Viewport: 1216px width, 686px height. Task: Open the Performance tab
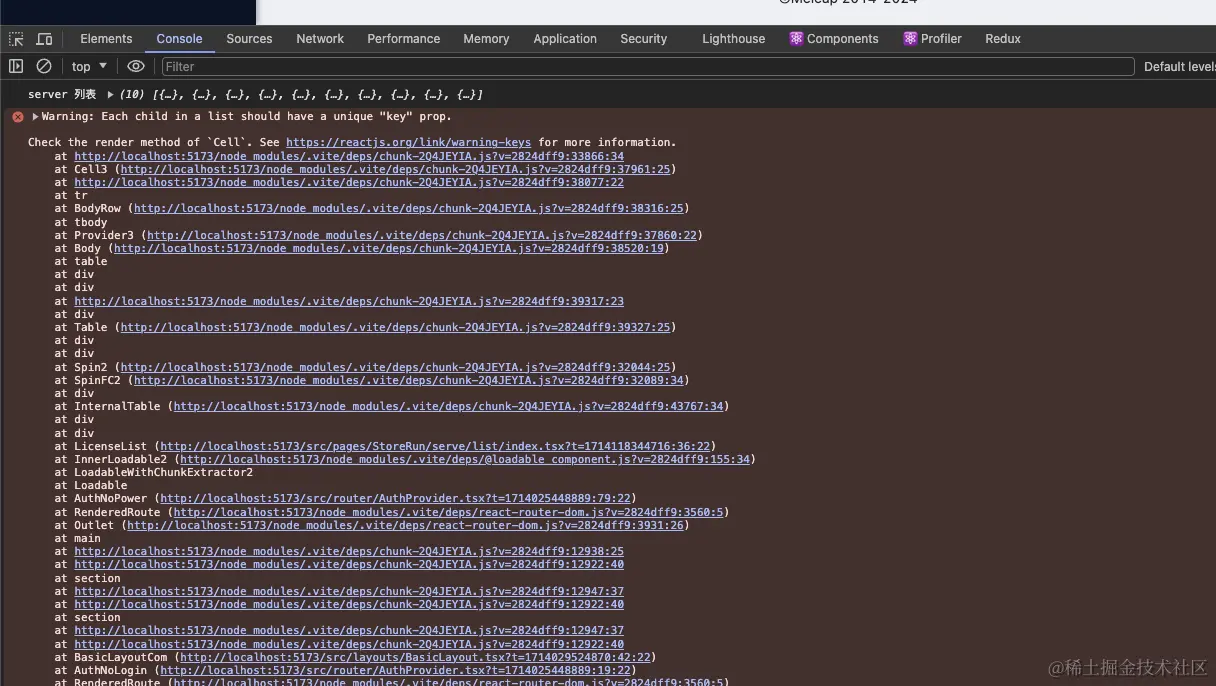(x=403, y=39)
